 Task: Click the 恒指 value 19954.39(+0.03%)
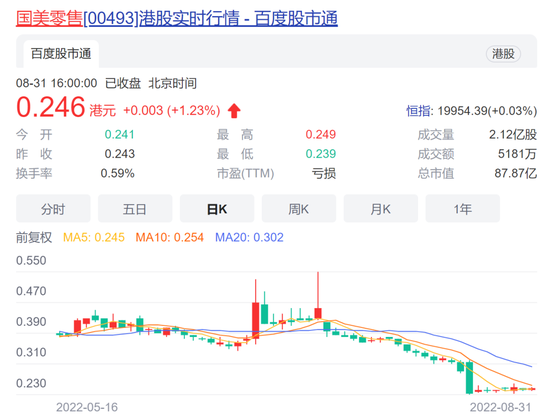[x=487, y=111]
